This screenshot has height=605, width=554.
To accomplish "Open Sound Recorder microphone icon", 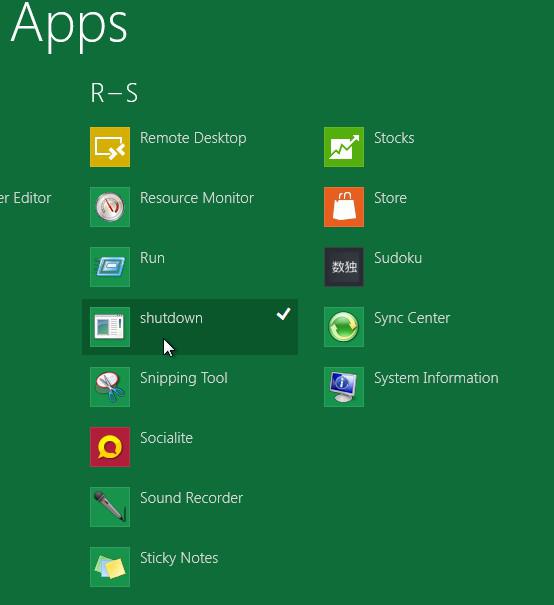I will point(110,507).
